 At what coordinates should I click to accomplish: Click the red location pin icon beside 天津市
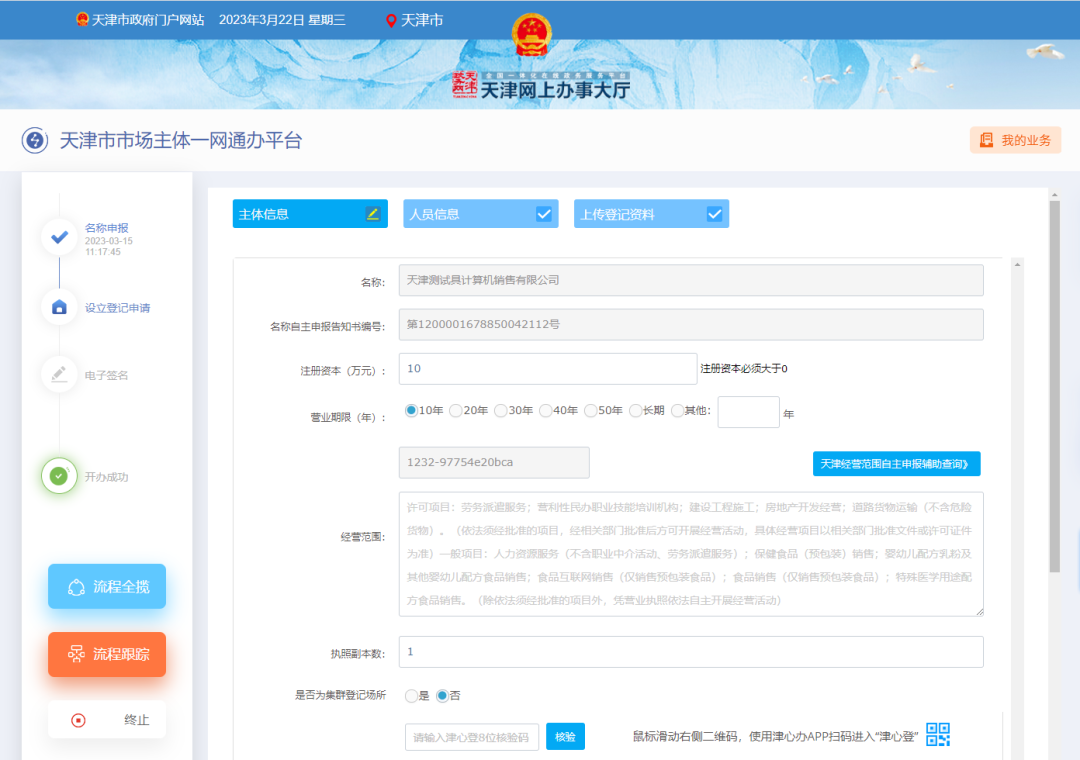(x=391, y=21)
